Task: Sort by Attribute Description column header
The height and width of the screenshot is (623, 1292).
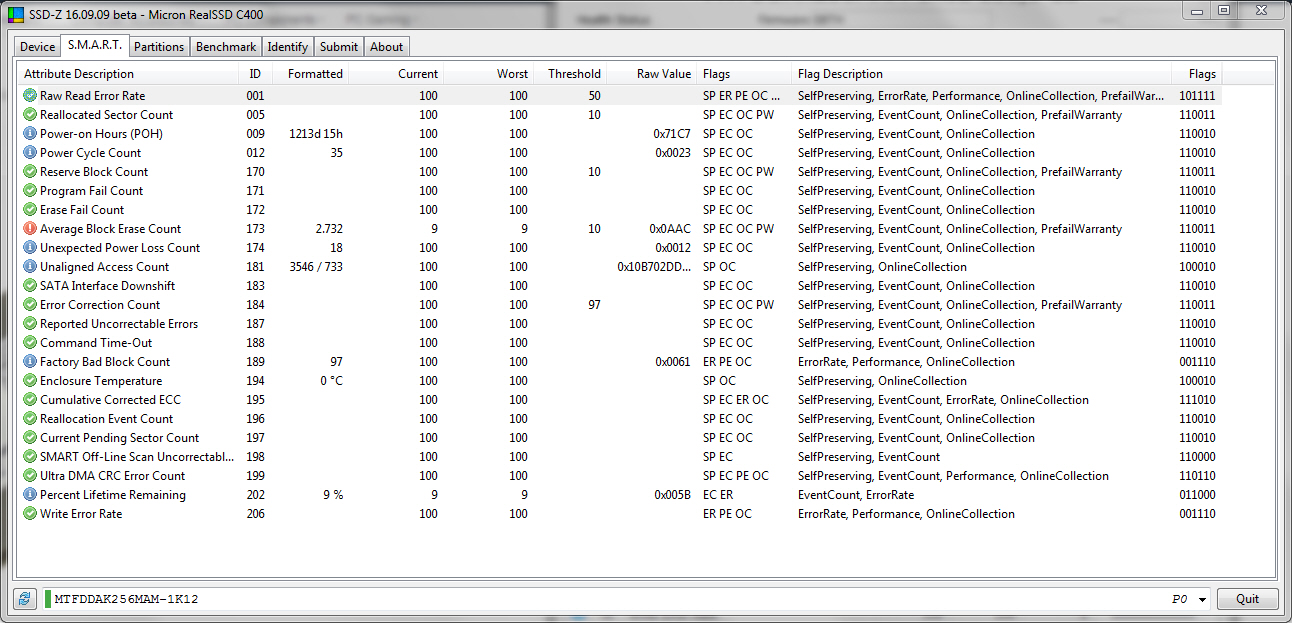Action: (128, 74)
